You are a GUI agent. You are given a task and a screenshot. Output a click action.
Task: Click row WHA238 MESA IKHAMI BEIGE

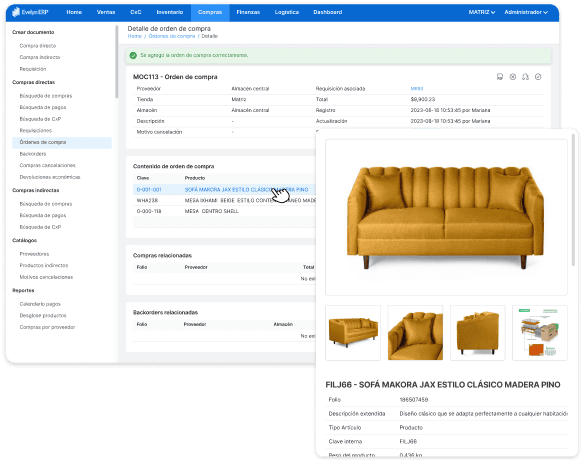(224, 200)
